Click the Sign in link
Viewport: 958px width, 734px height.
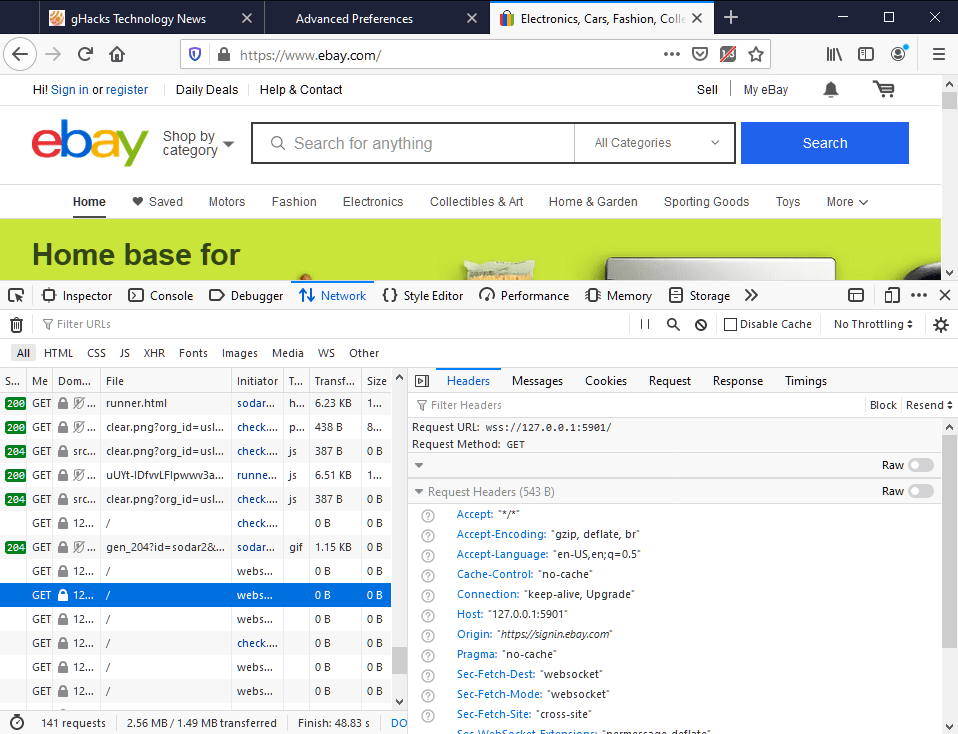click(x=70, y=90)
